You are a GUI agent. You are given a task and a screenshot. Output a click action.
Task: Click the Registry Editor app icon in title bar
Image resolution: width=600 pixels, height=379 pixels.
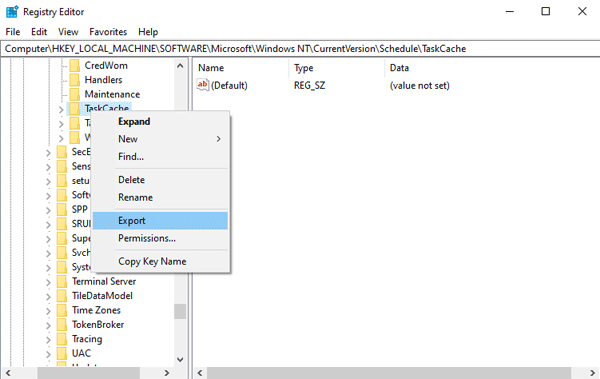12,12
